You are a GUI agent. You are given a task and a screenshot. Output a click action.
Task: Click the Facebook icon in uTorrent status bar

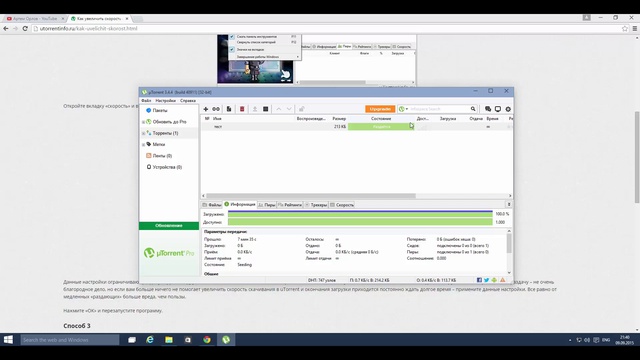point(479,280)
